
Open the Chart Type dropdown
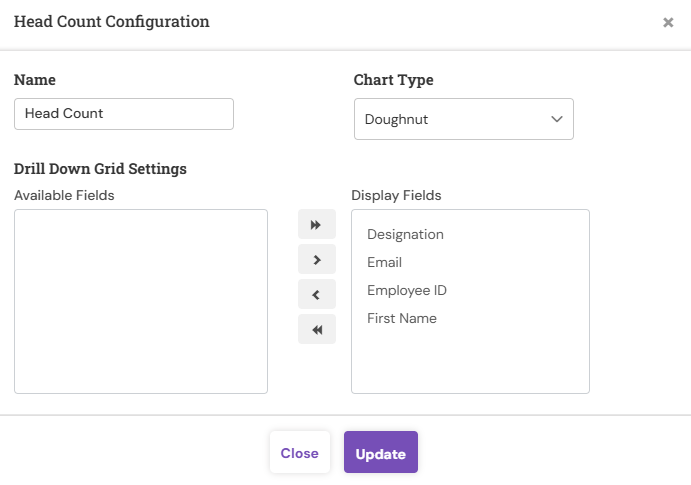click(x=463, y=119)
